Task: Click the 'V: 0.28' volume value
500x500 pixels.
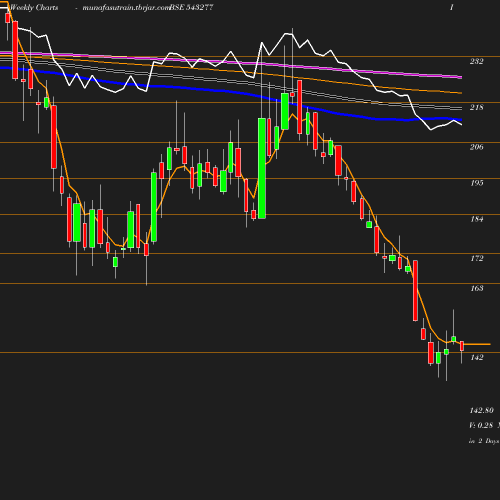Action: tap(481, 425)
